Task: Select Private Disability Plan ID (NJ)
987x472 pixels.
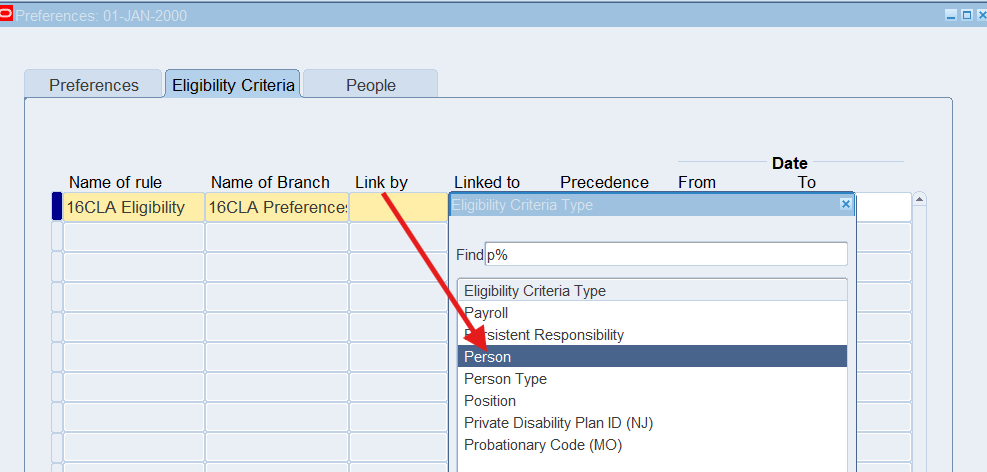Action: click(x=558, y=423)
